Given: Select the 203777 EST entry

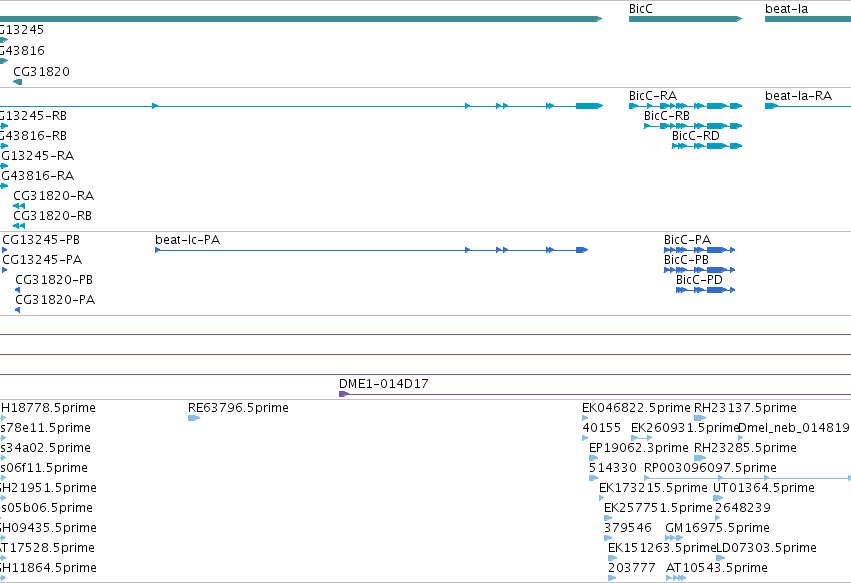Looking at the screenshot, I should (612, 578).
